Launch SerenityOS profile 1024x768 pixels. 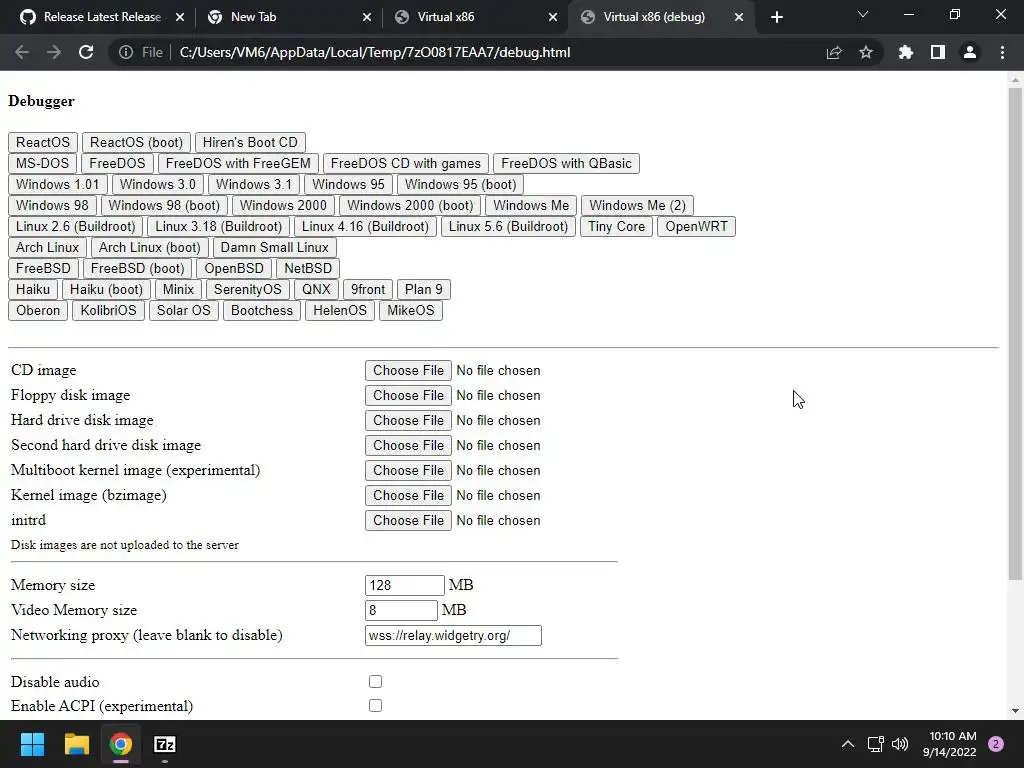pyautogui.click(x=248, y=289)
